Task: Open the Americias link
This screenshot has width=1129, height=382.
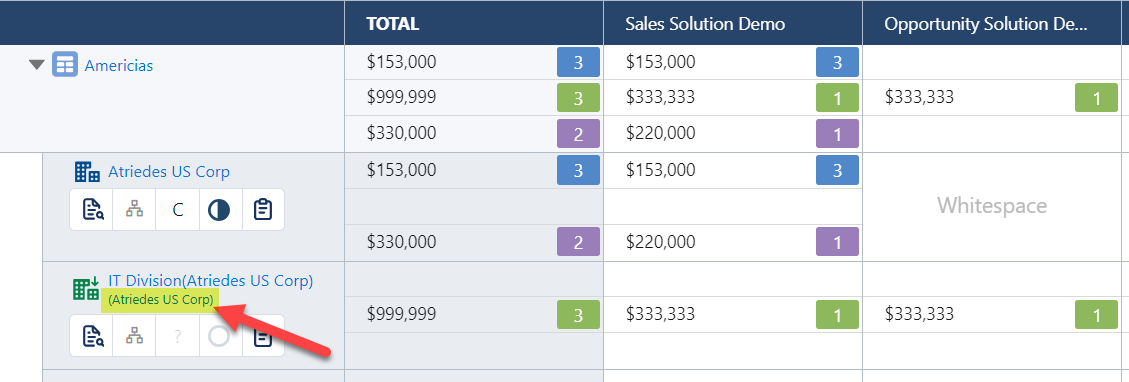Action: 119,65
